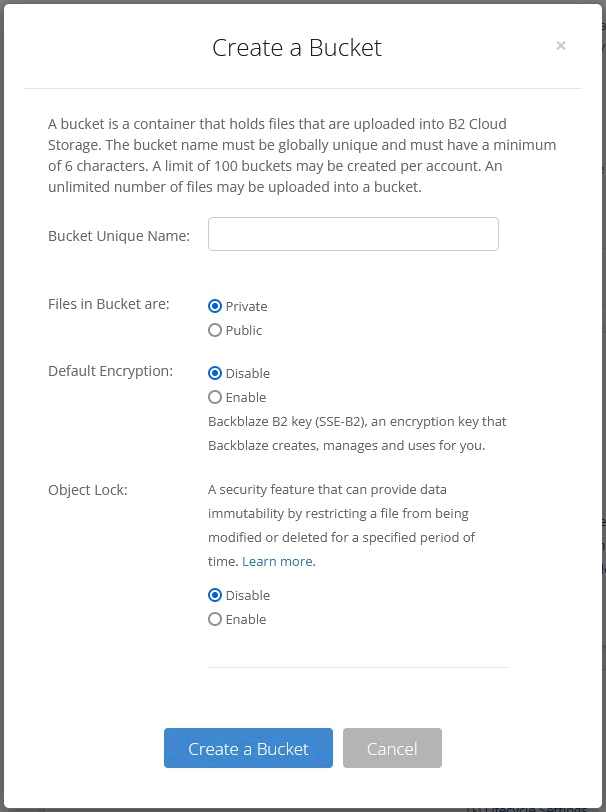606x812 pixels.
Task: Click the 'Bucket Unique Name:' label
Action: click(x=119, y=236)
